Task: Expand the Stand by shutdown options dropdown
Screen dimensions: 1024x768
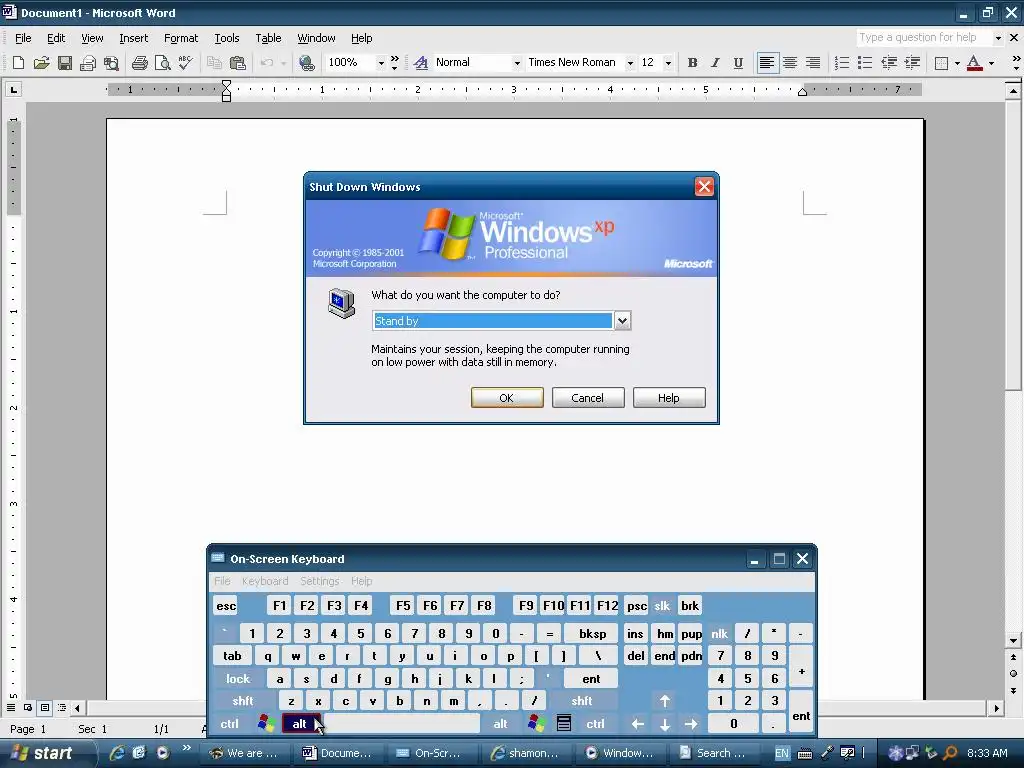Action: pyautogui.click(x=622, y=321)
